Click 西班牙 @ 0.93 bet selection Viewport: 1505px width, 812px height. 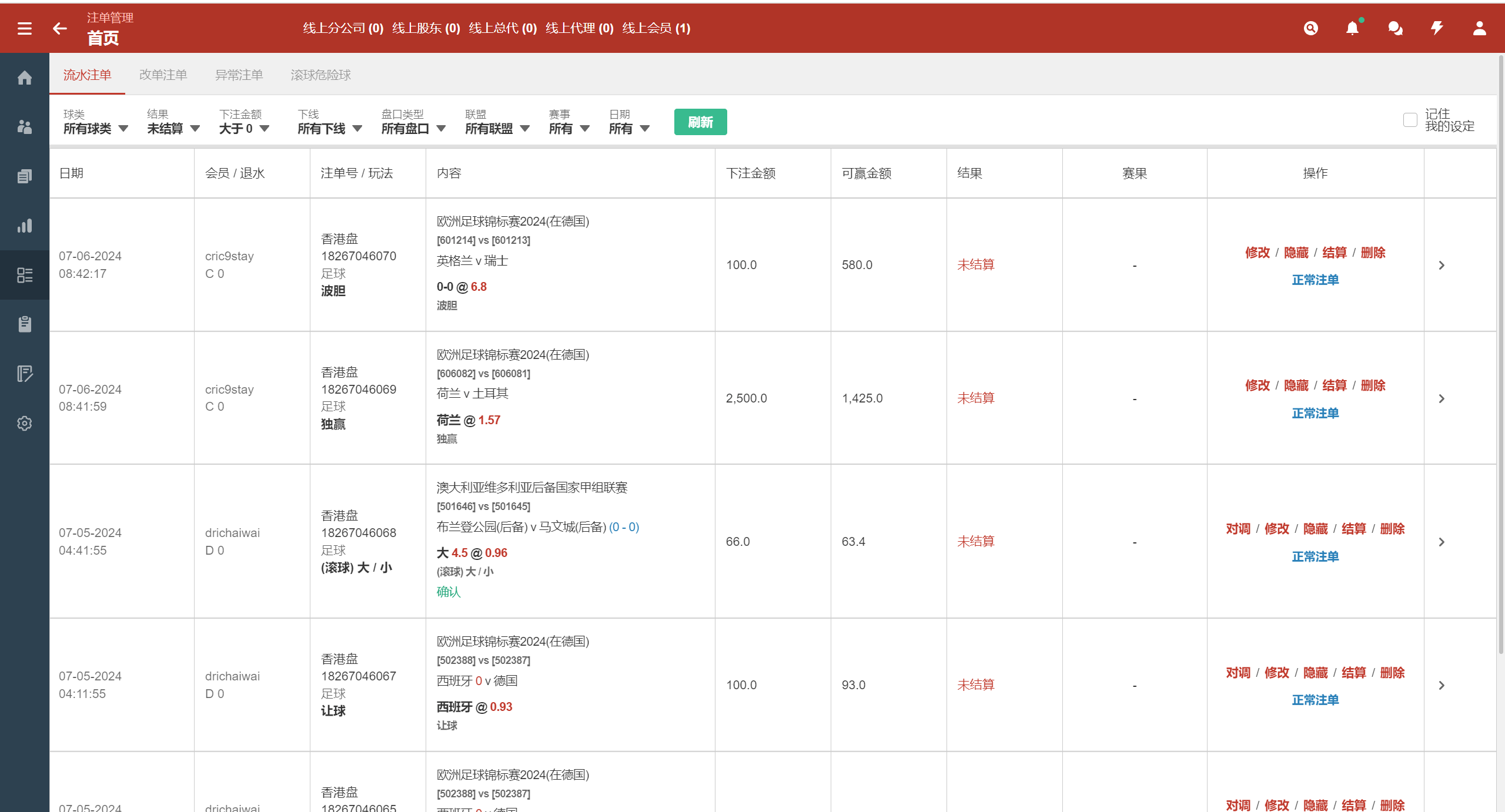tap(474, 707)
